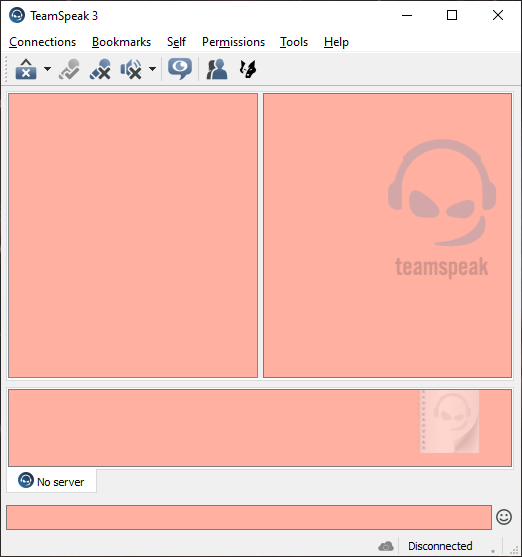Image resolution: width=522 pixels, height=557 pixels.
Task: Close the TeamSpeak 3 window
Action: (x=498, y=16)
